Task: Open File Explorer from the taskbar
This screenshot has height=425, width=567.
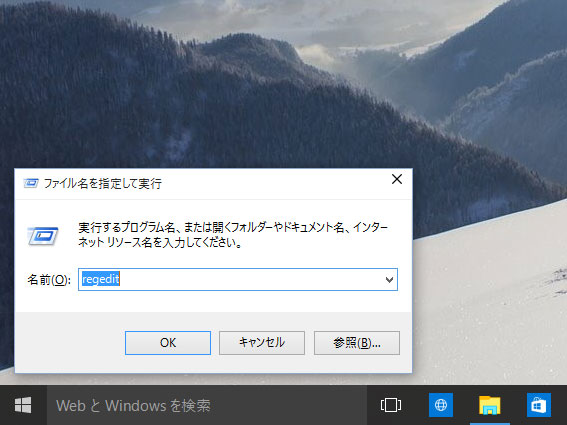Action: coord(490,405)
